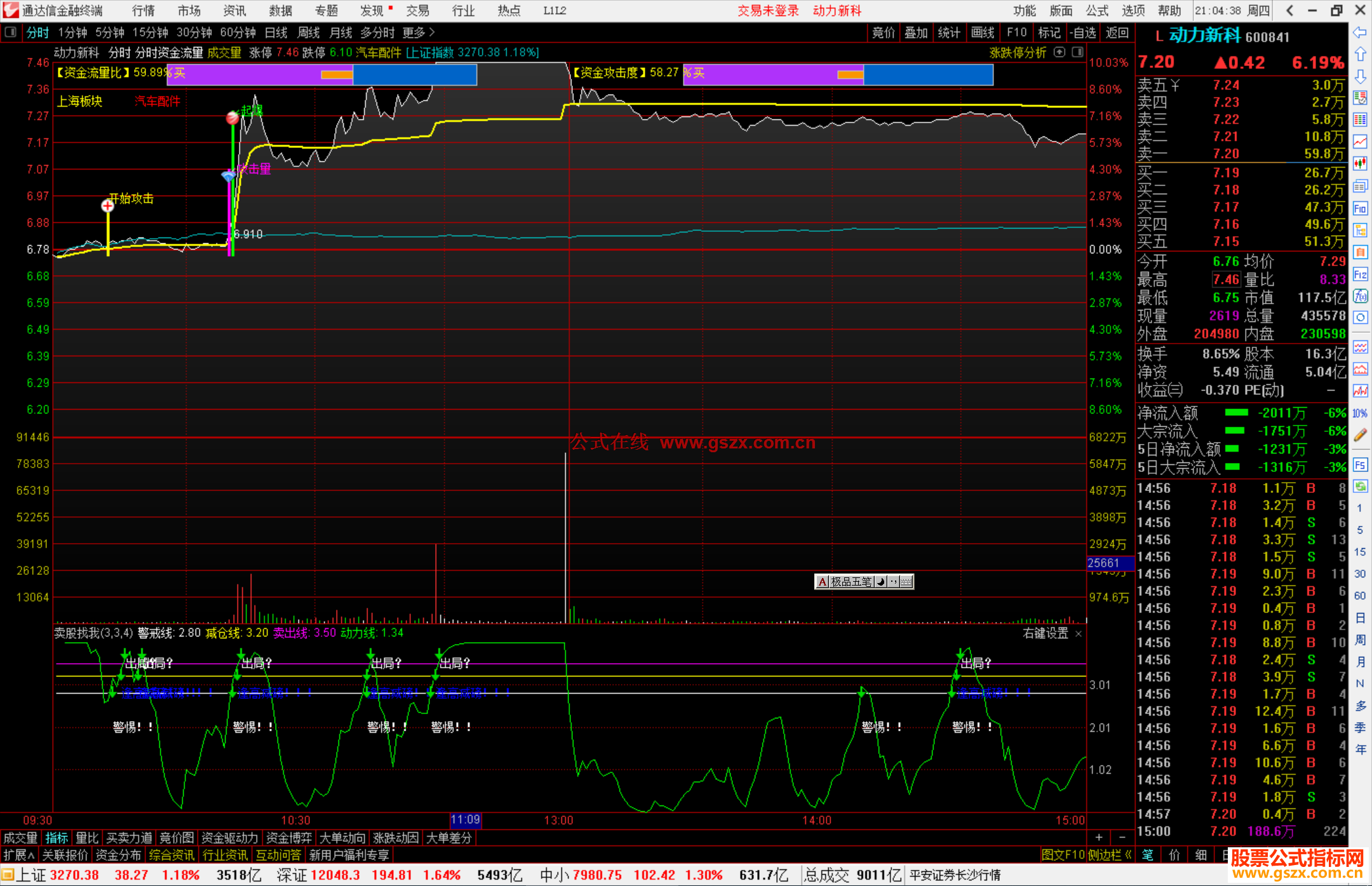Image resolution: width=1372 pixels, height=886 pixels.
Task: Open the f(x) formula sidebar icon
Action: click(1360, 296)
